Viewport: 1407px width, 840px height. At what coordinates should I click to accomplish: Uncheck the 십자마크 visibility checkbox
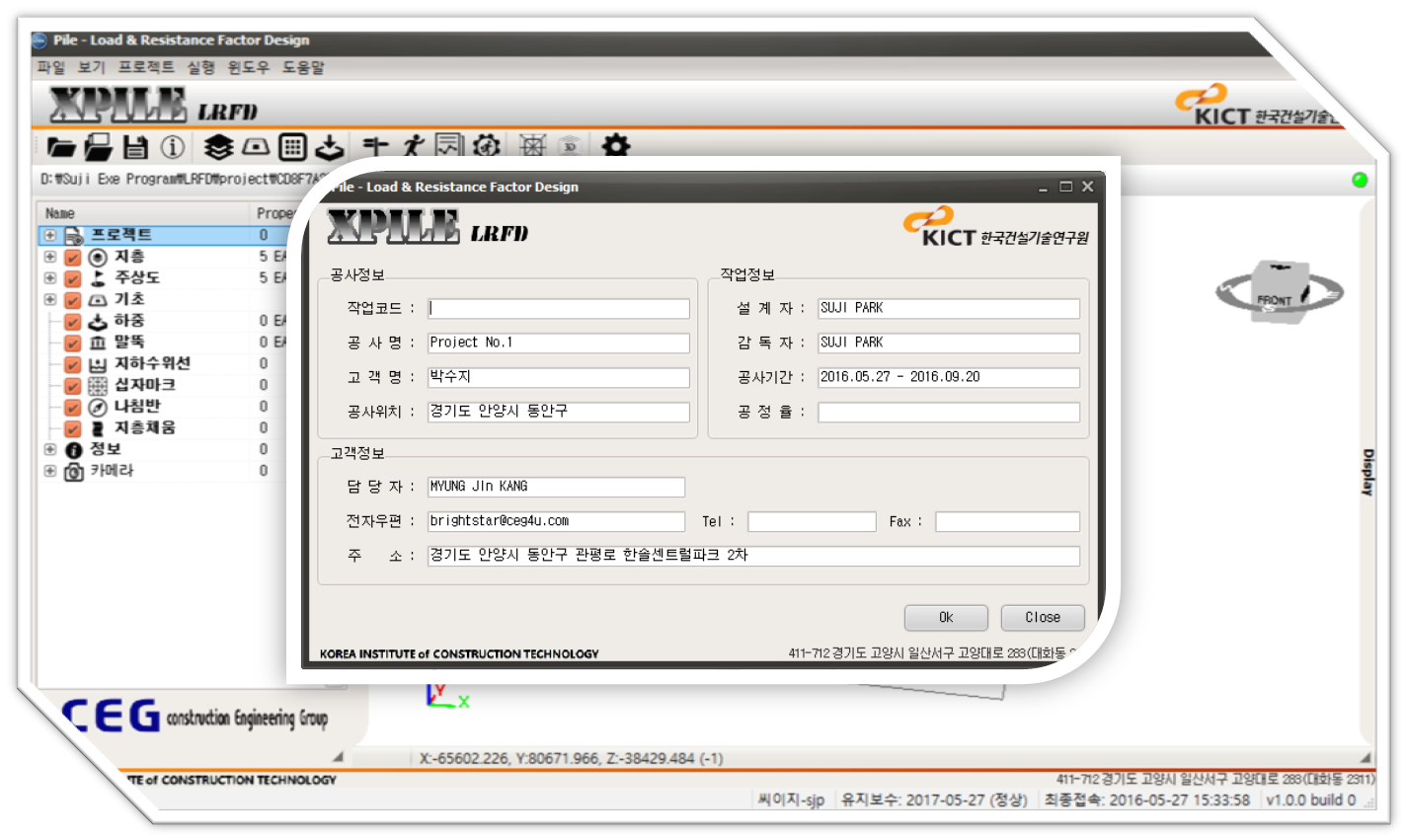pos(72,386)
